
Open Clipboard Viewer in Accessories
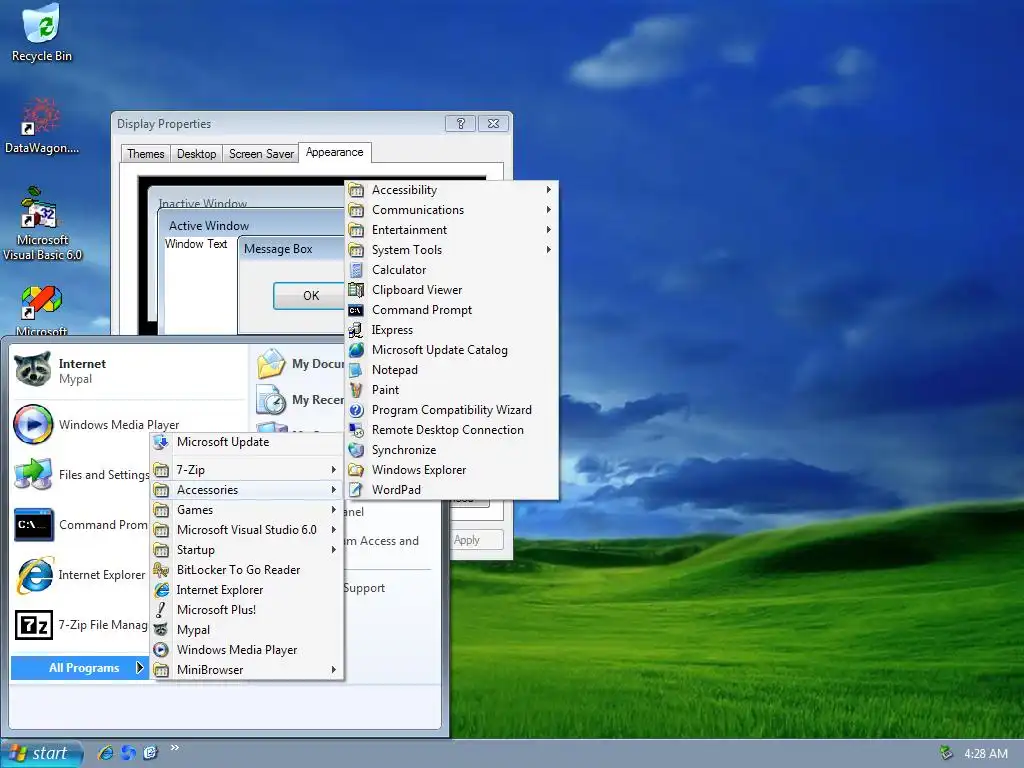[452, 290]
